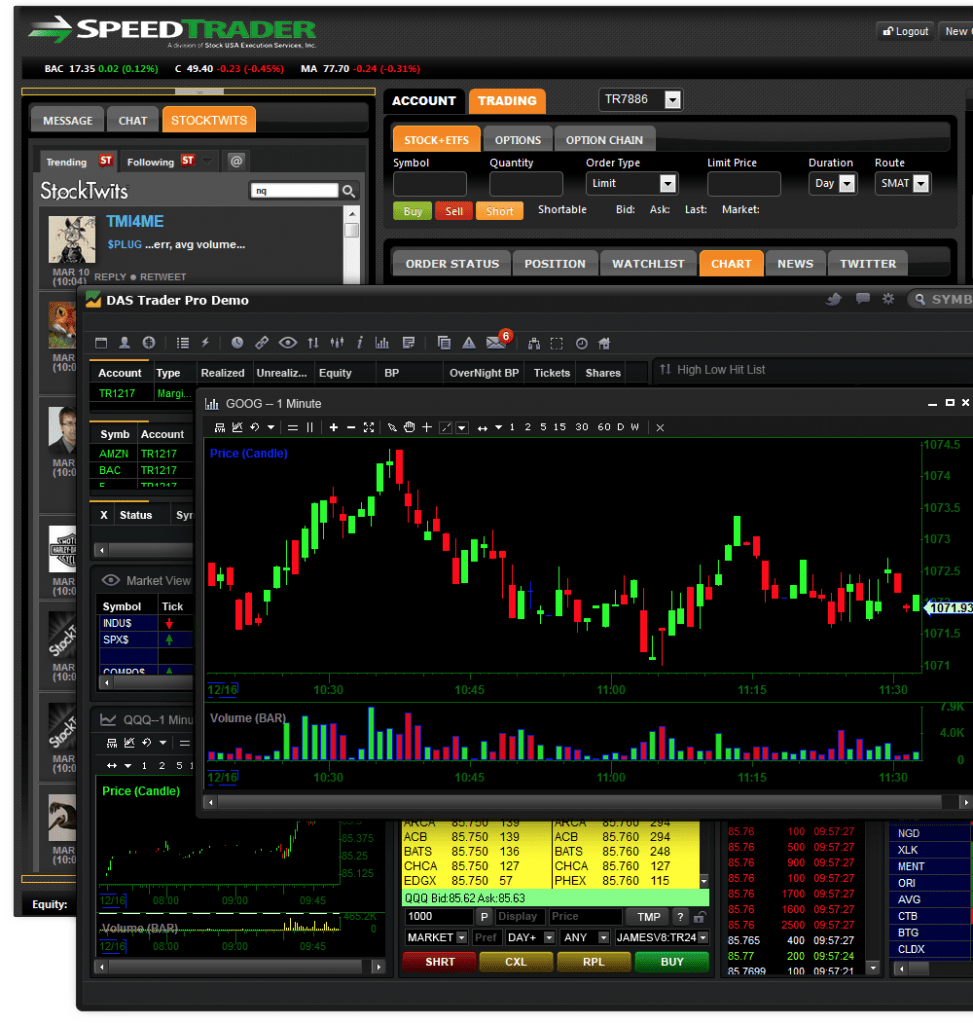This screenshot has width=973, height=1024.
Task: Open the WATCHLIST tab
Action: 648,264
